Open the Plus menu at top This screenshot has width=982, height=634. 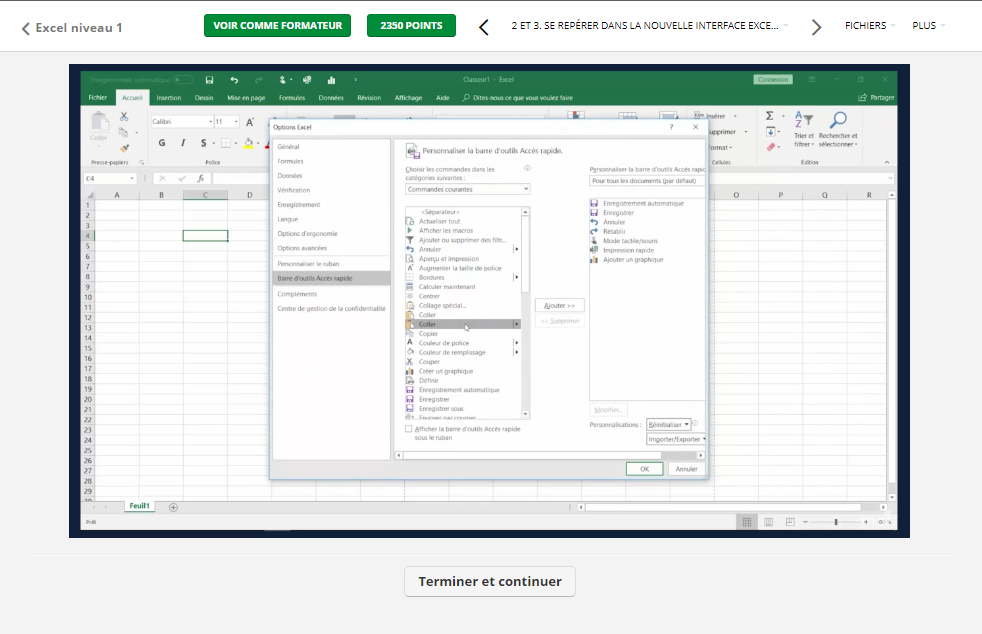[928, 26]
